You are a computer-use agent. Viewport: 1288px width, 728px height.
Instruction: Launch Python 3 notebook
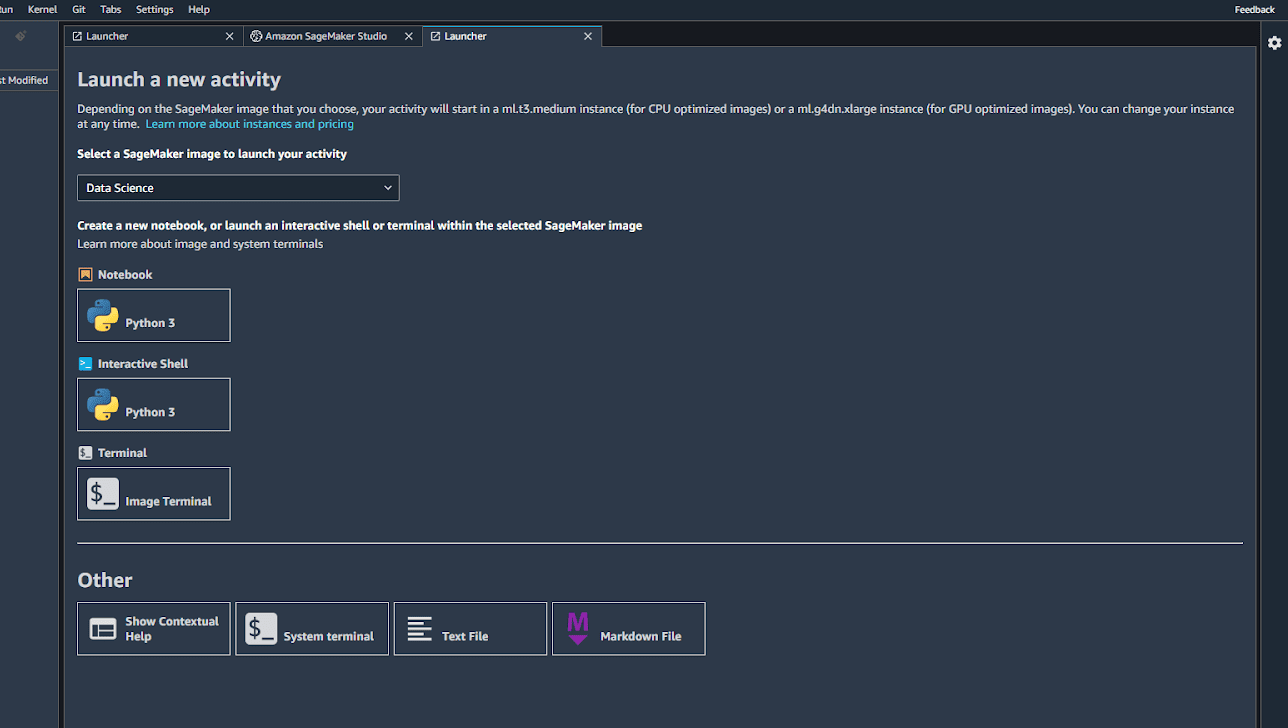pyautogui.click(x=153, y=316)
